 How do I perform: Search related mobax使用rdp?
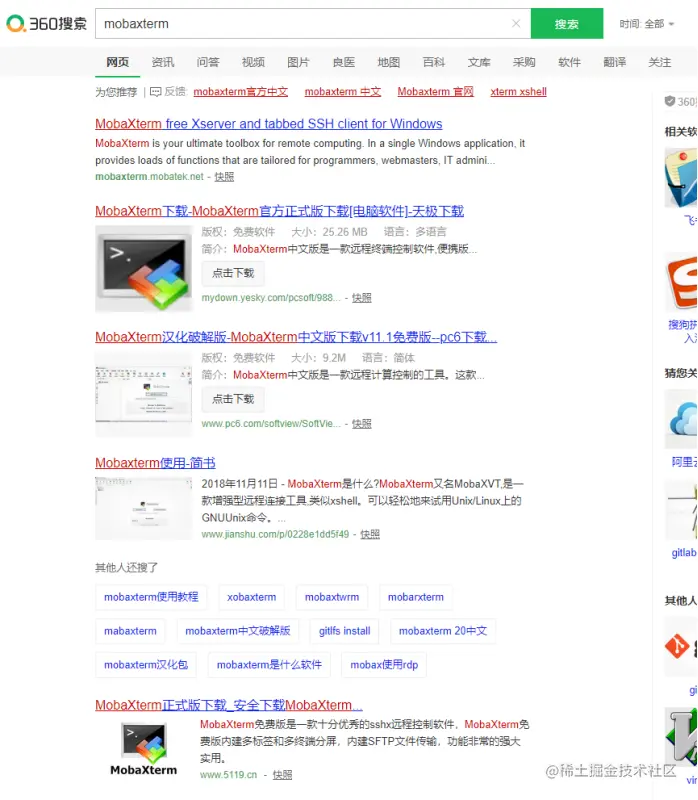click(x=384, y=665)
